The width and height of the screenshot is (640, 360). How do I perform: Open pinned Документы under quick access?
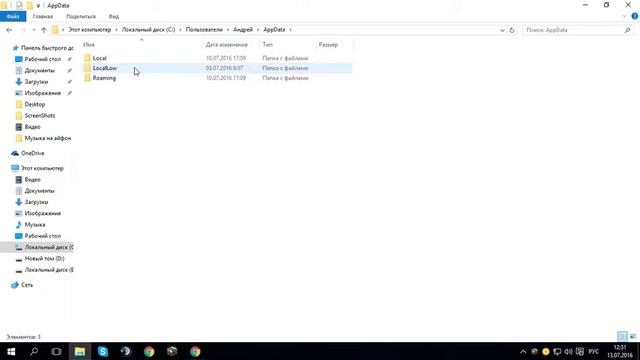pyautogui.click(x=39, y=71)
